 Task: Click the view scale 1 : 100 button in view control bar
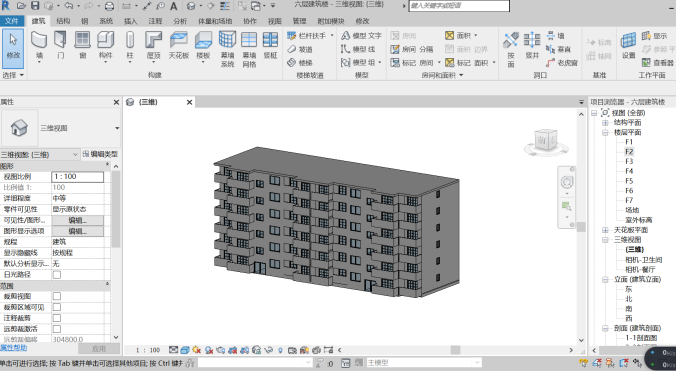148,350
